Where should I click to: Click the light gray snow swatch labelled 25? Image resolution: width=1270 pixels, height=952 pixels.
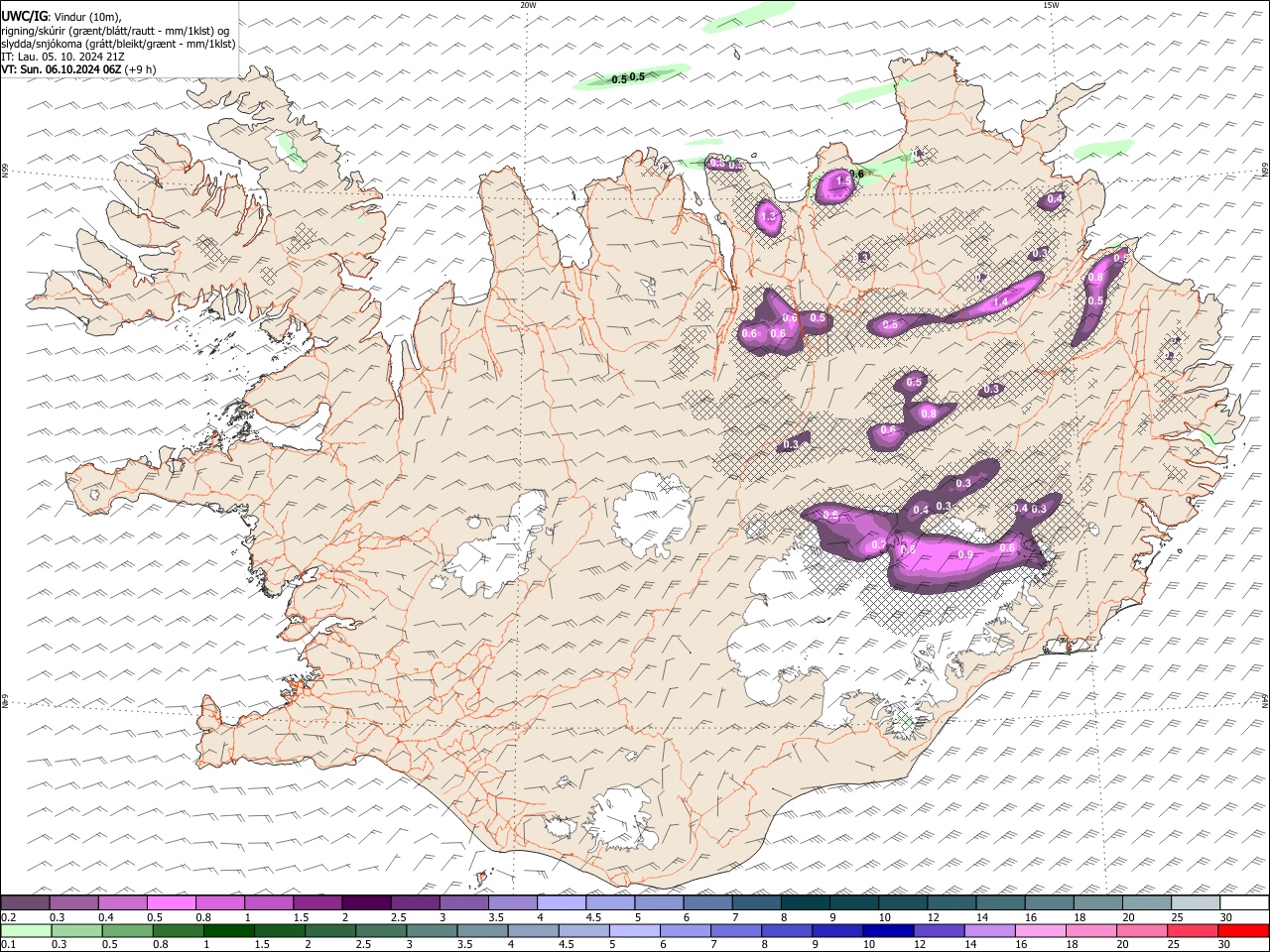1196,902
